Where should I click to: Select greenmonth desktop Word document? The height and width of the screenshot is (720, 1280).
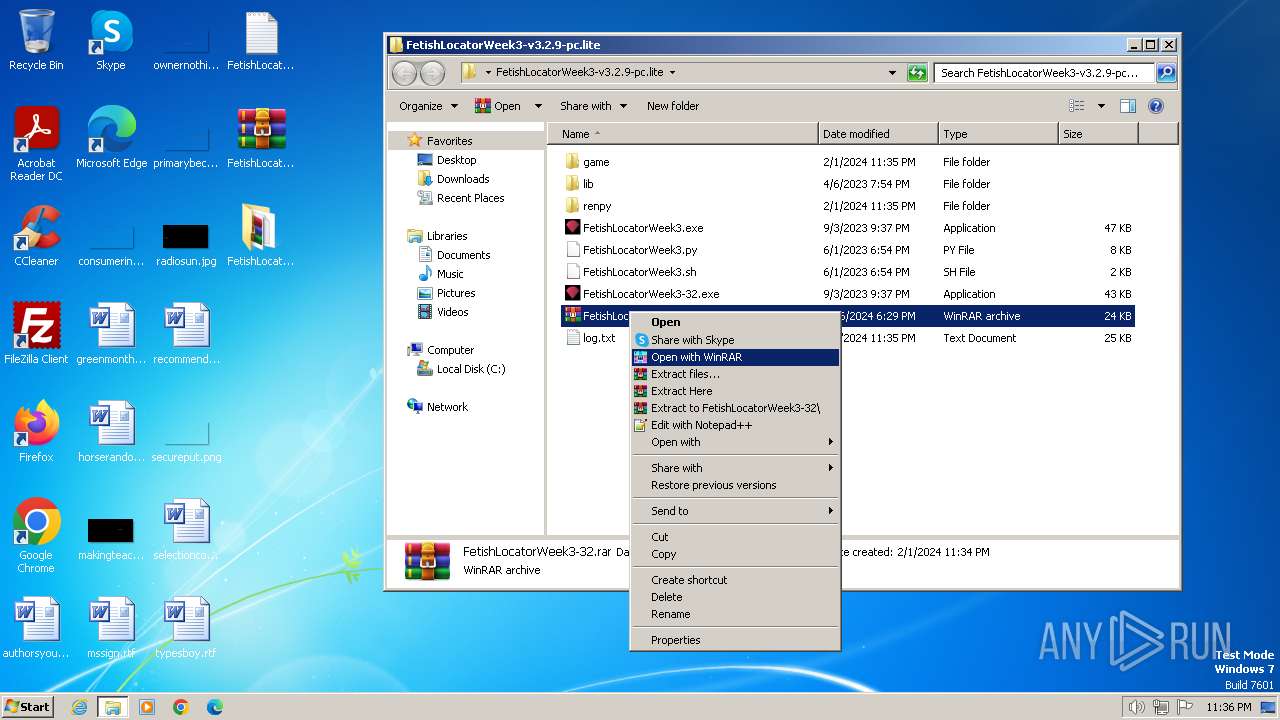[111, 334]
